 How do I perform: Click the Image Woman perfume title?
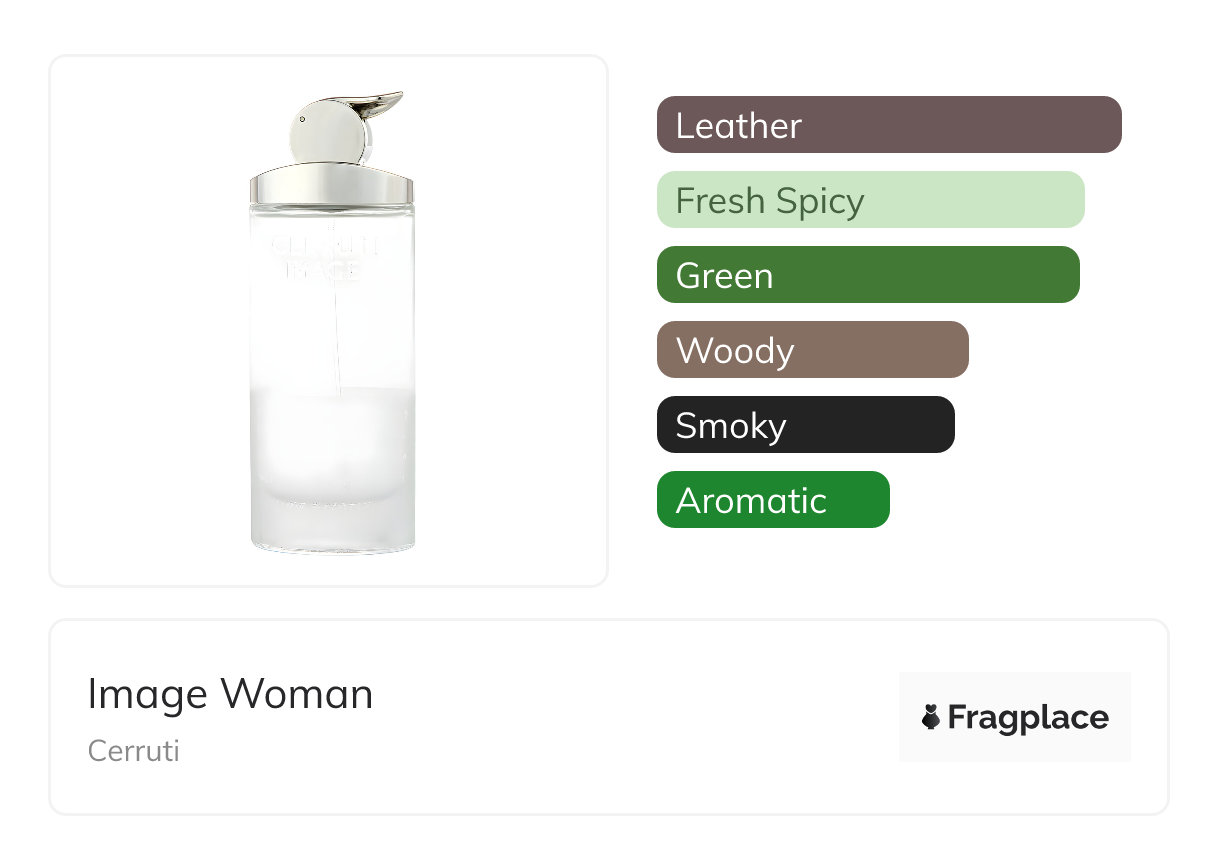click(230, 694)
